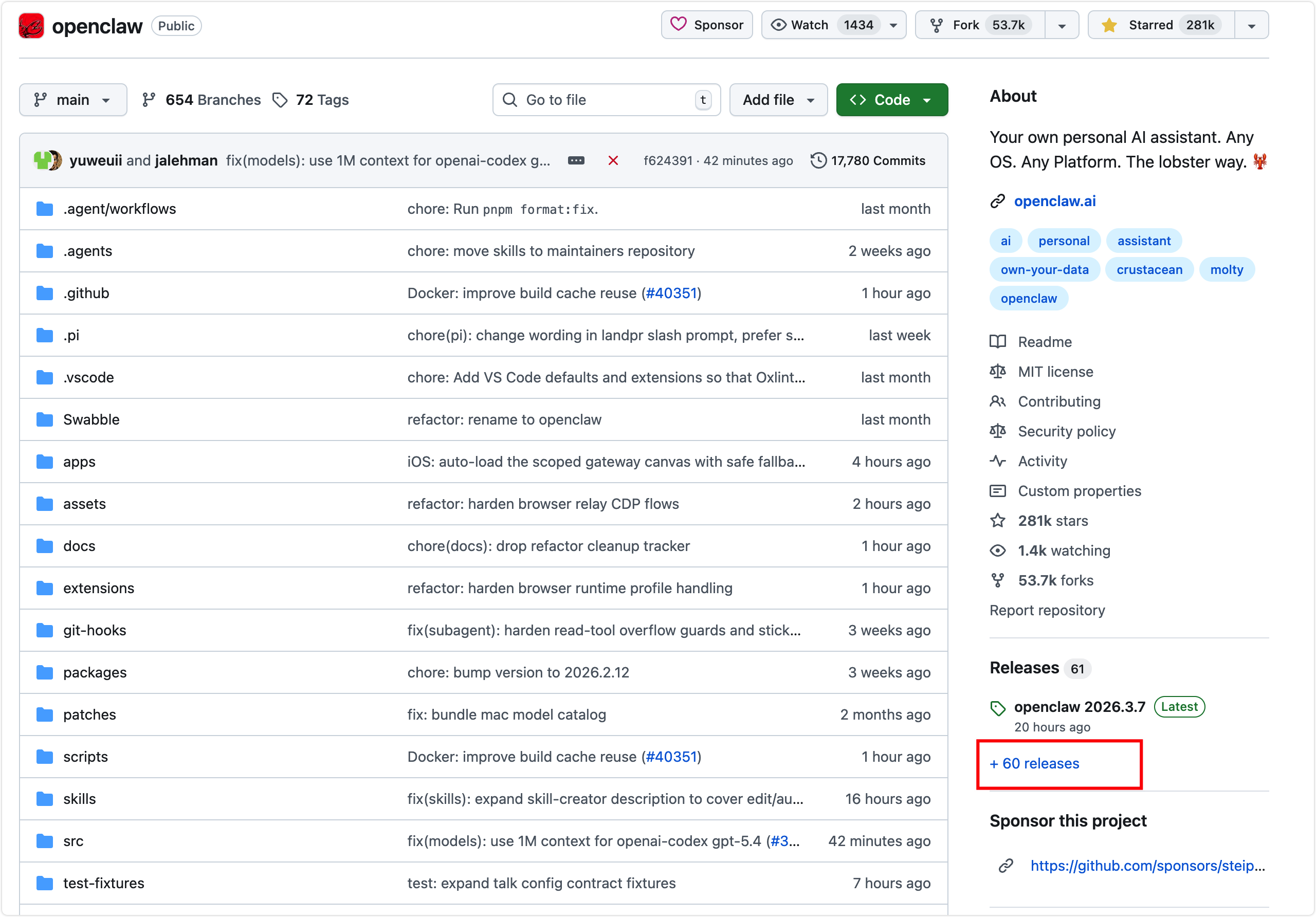This screenshot has height=917, width=1316.
Task: Expand commit message ellipsis button
Action: tap(575, 160)
